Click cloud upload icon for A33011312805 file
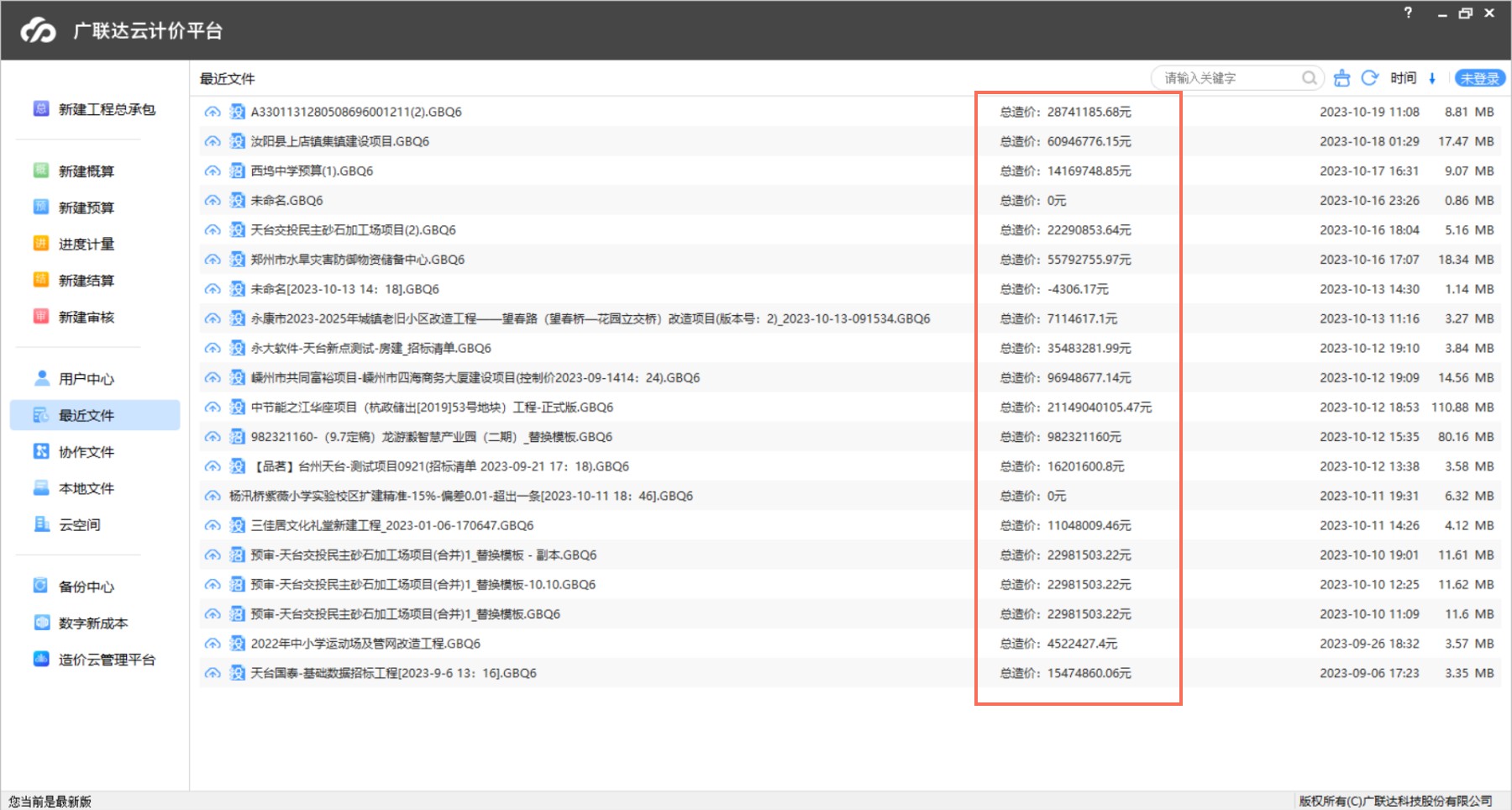The width and height of the screenshot is (1512, 810). coord(213,112)
